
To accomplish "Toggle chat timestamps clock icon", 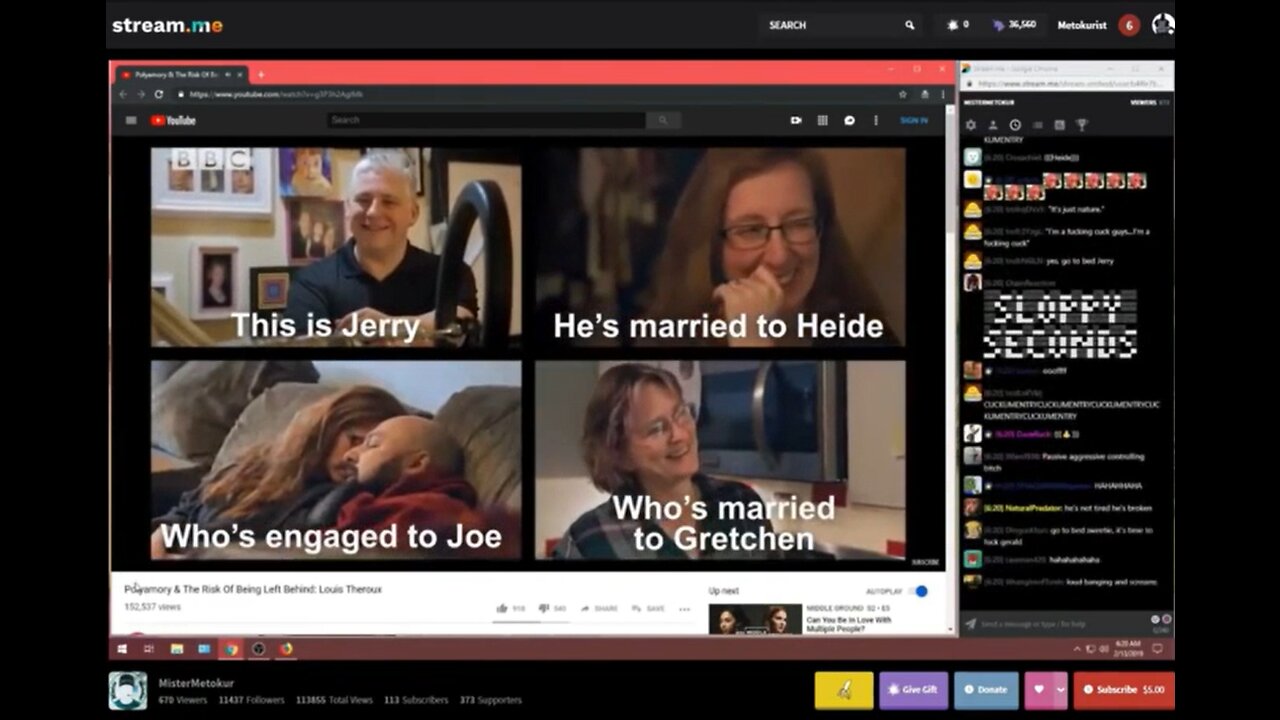I will [1015, 125].
